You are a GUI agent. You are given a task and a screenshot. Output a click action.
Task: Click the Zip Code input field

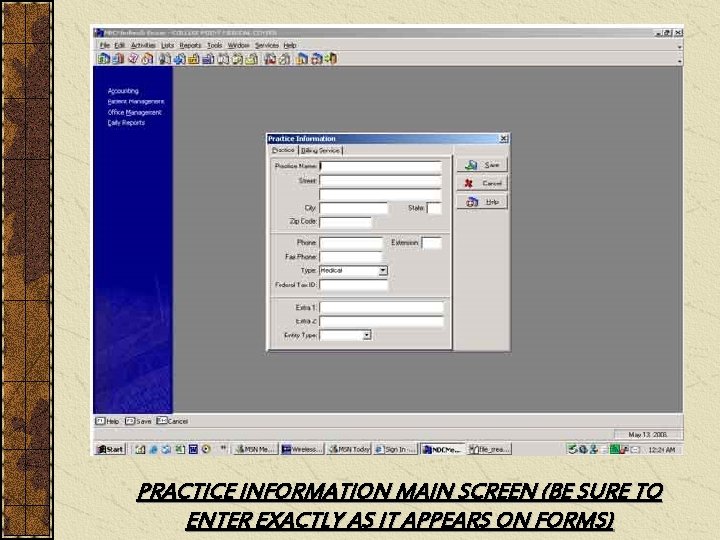point(345,222)
